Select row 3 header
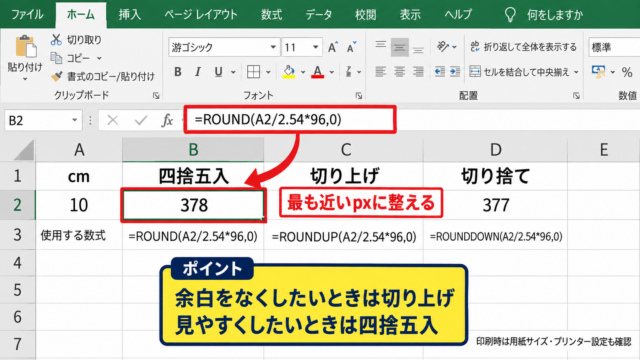Screen dimensions: 640x360 click(18, 235)
